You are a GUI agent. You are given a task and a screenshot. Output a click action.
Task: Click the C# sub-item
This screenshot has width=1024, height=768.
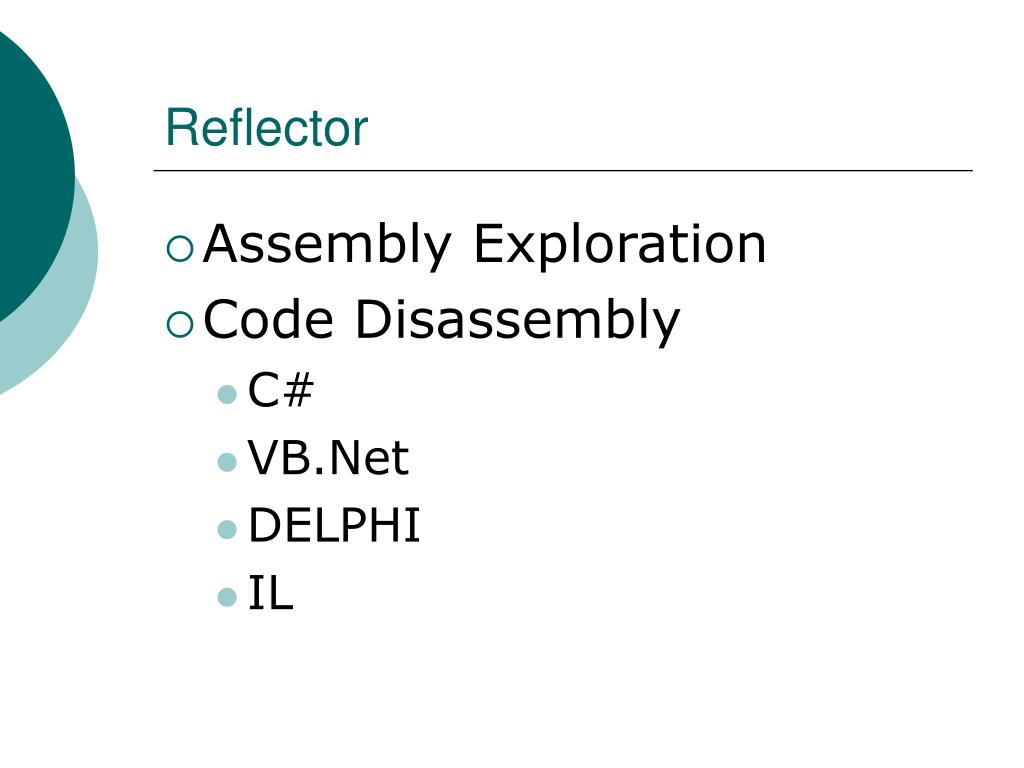coord(281,389)
